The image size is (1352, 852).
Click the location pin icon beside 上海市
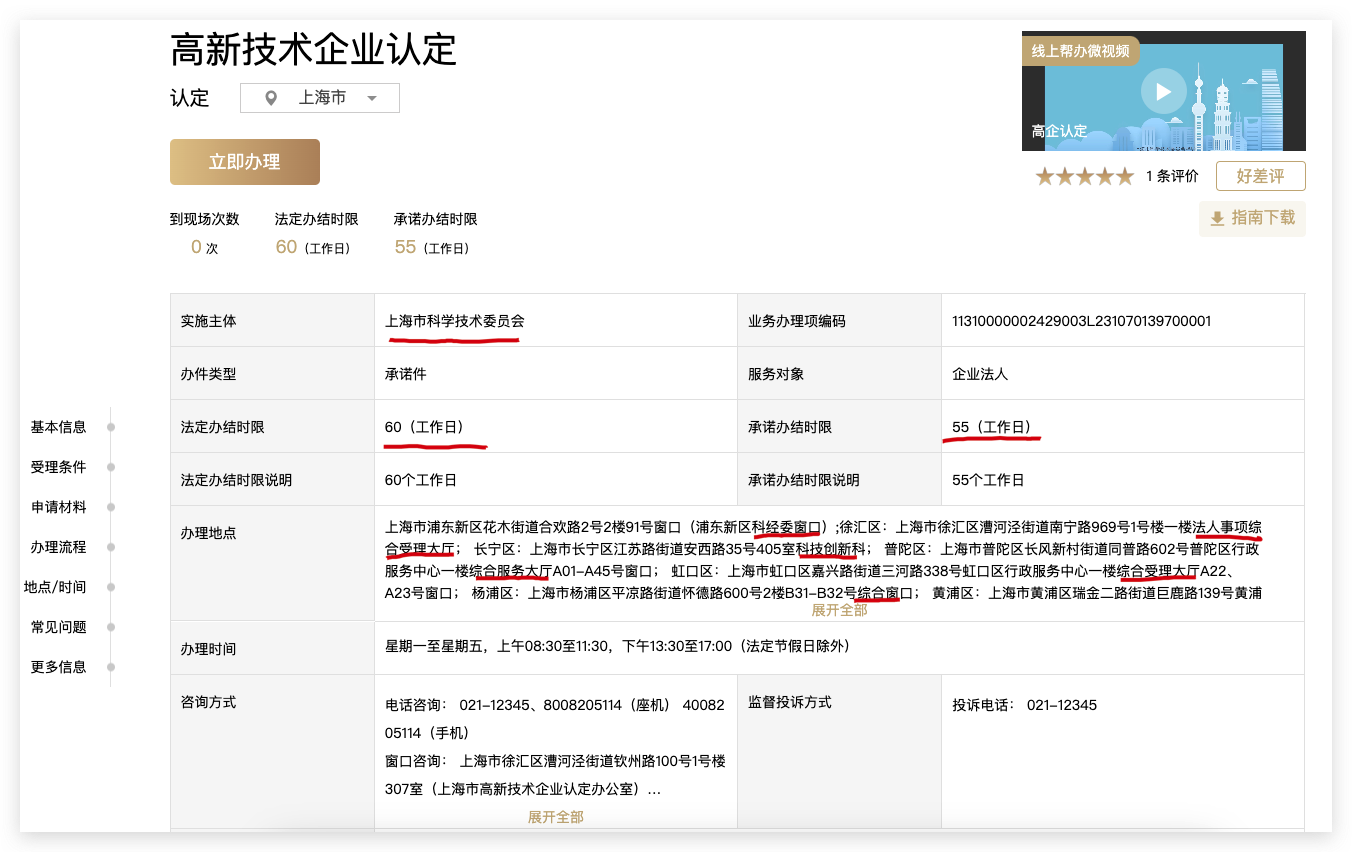coord(270,98)
